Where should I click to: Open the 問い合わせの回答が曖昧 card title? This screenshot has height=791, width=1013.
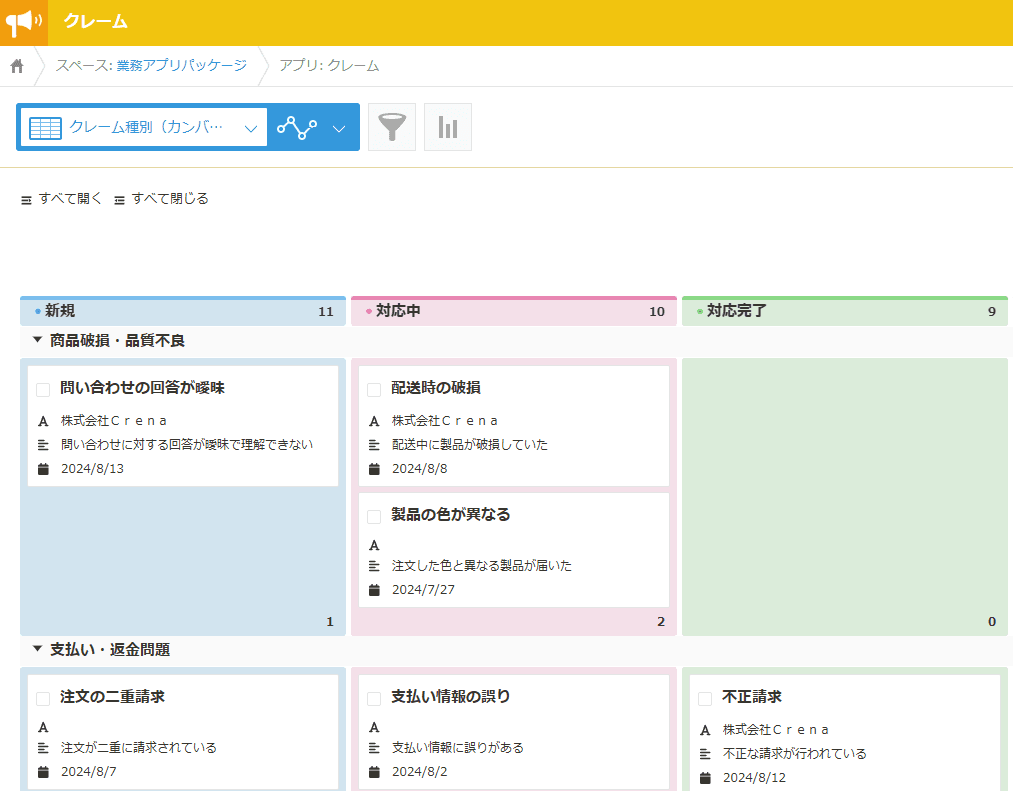pyautogui.click(x=142, y=388)
